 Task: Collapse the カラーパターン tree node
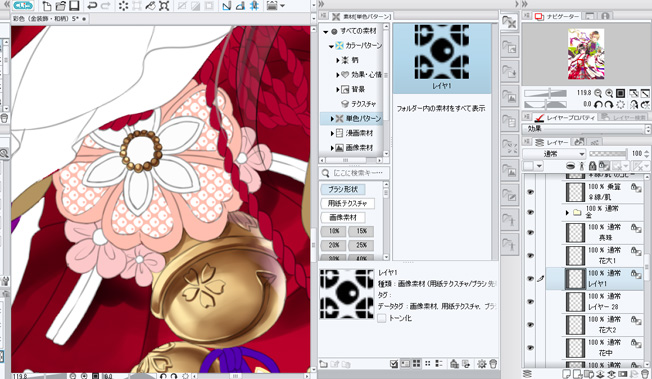click(x=331, y=46)
